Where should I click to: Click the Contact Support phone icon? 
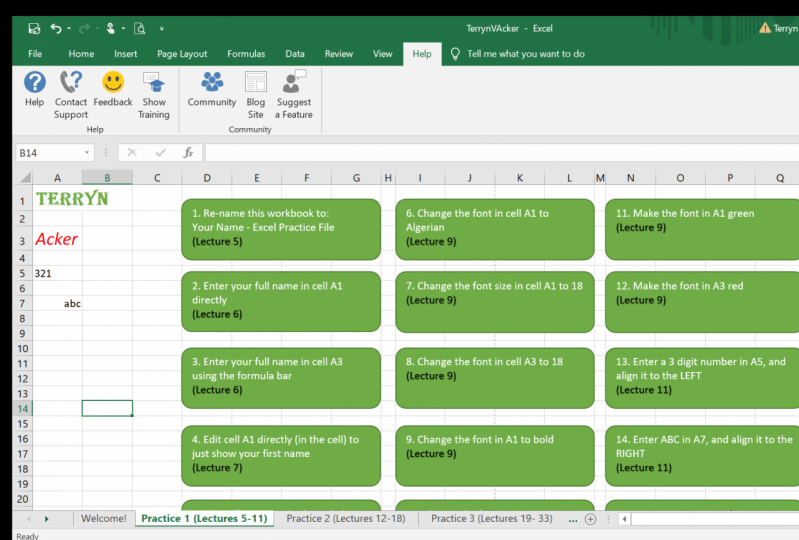coord(71,82)
